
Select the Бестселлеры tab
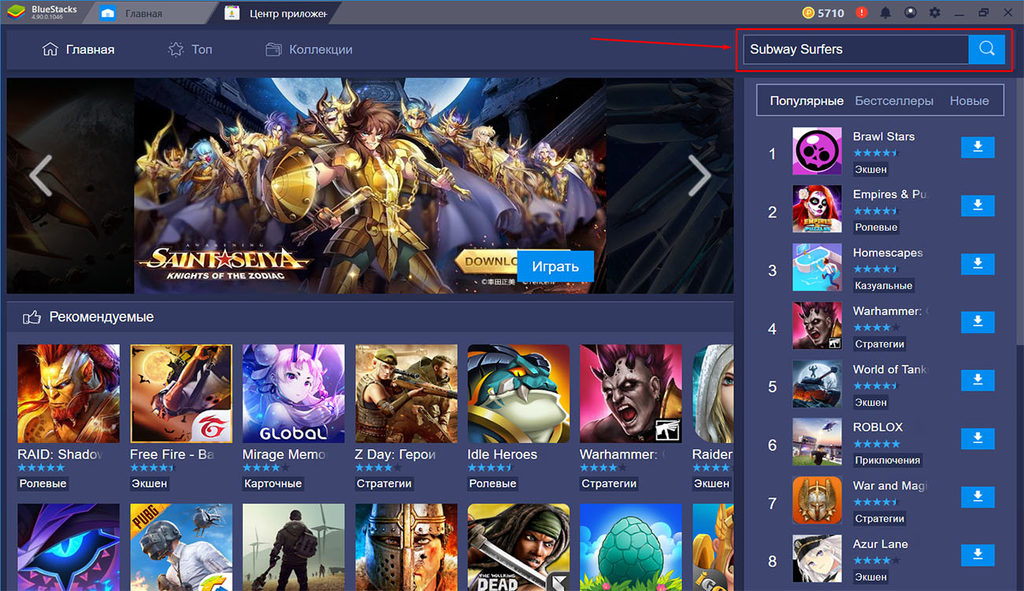[x=894, y=101]
